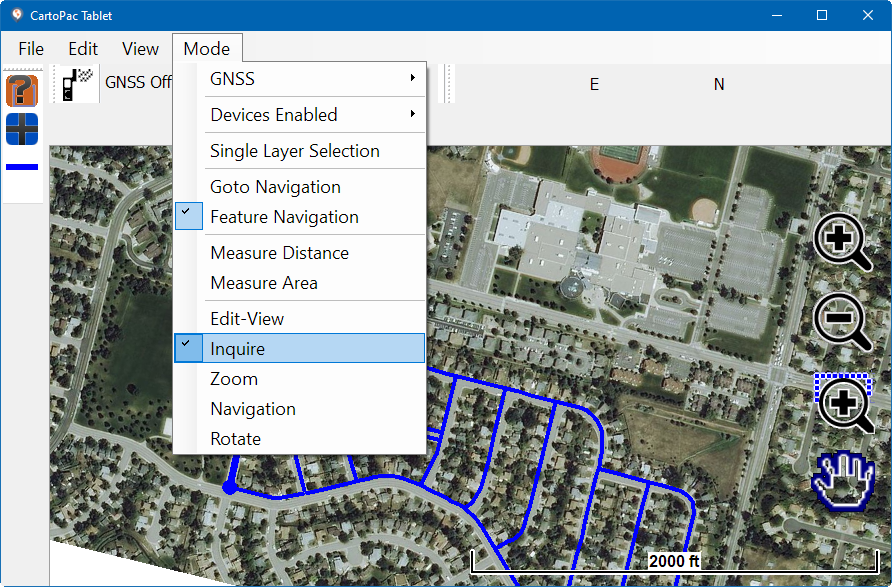
Task: Open the Edit menu
Action: tap(83, 49)
